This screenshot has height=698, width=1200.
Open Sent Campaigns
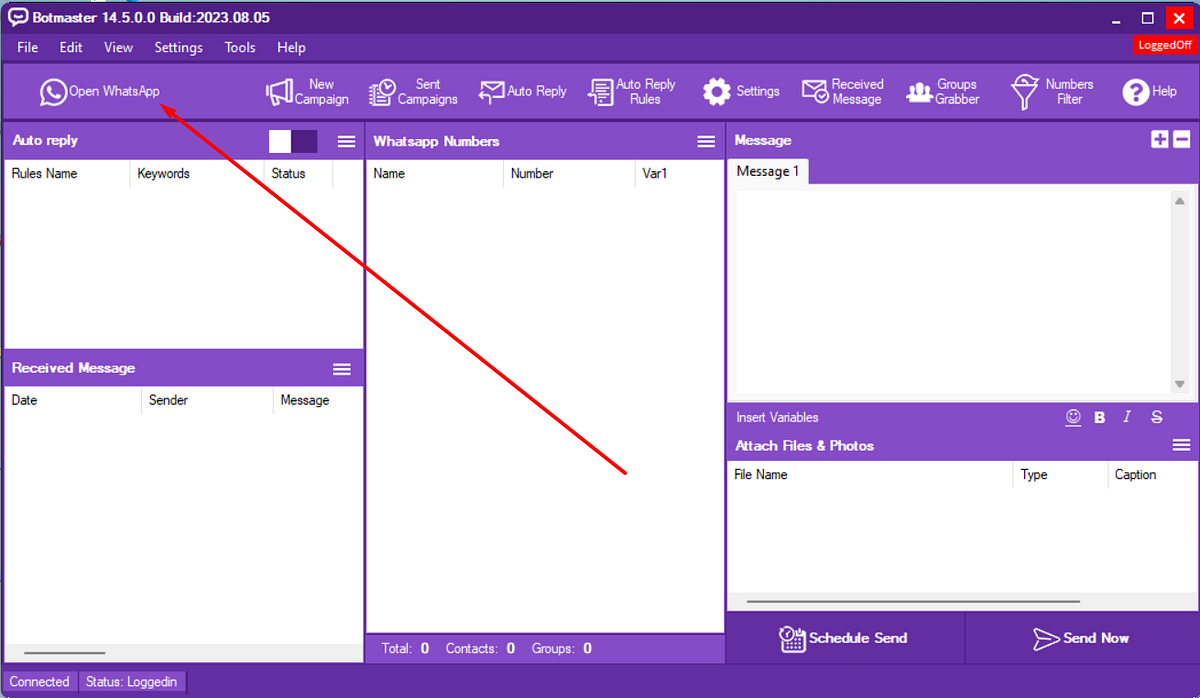click(x=413, y=91)
